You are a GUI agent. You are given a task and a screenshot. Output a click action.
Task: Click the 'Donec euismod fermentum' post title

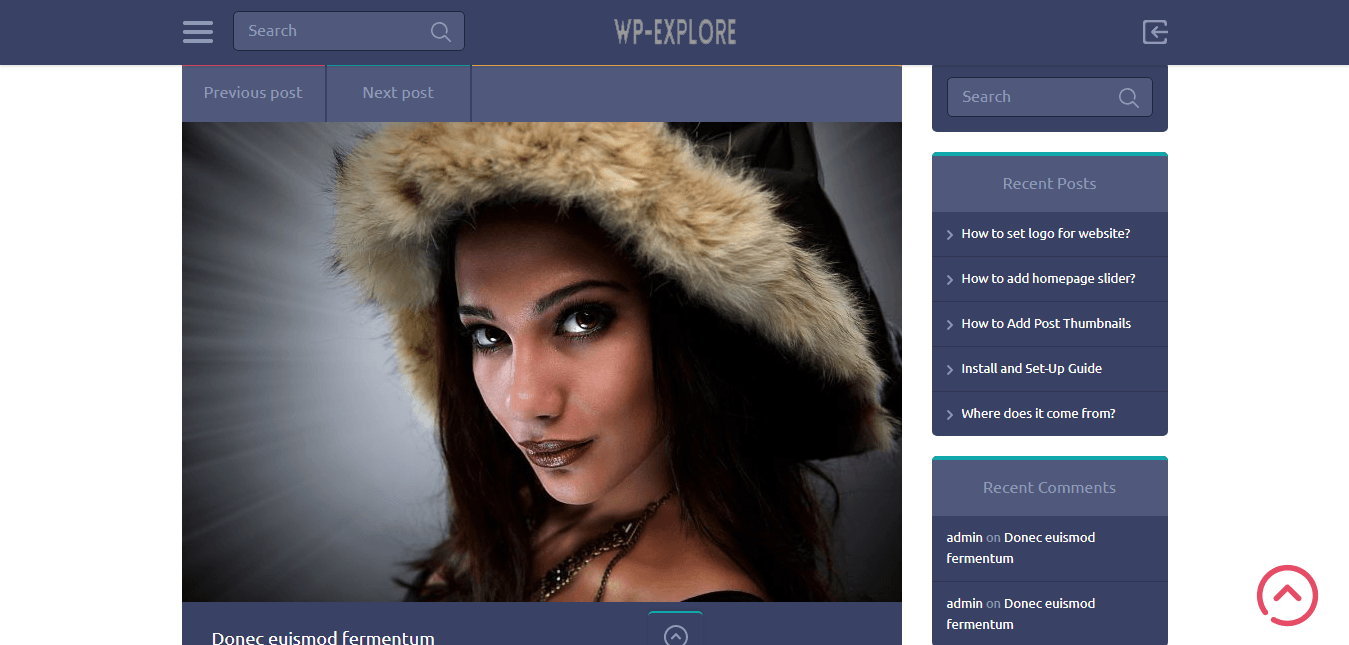pos(323,637)
